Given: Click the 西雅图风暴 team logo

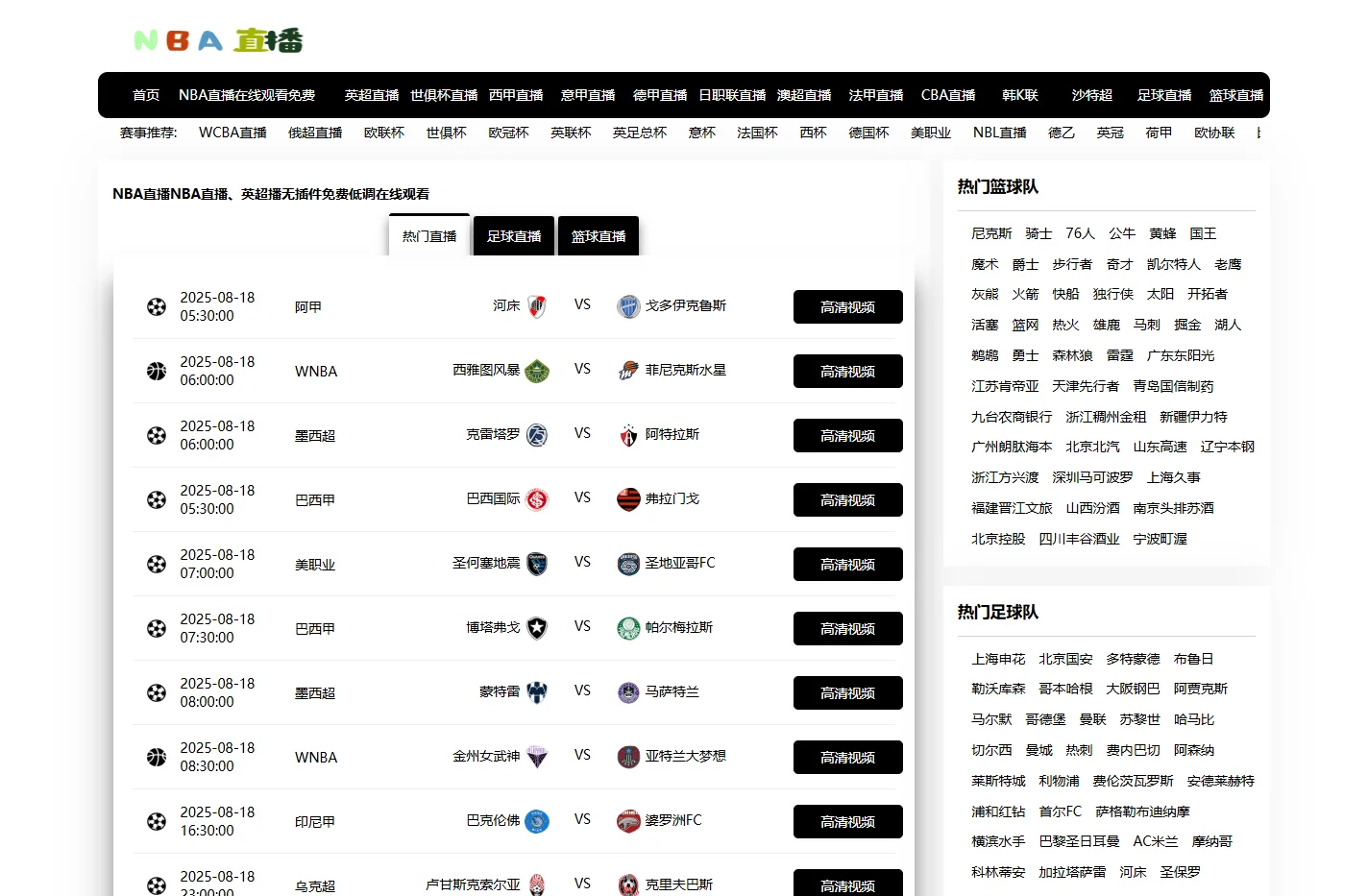Looking at the screenshot, I should point(537,371).
